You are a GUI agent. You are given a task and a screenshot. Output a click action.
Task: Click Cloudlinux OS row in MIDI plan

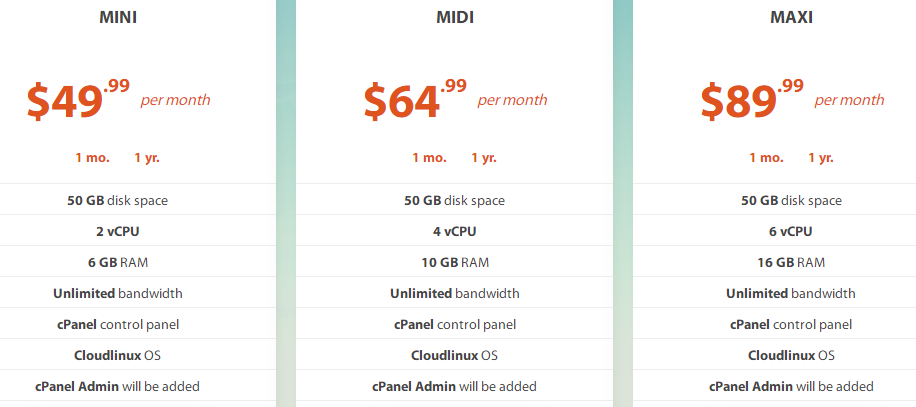[455, 355]
